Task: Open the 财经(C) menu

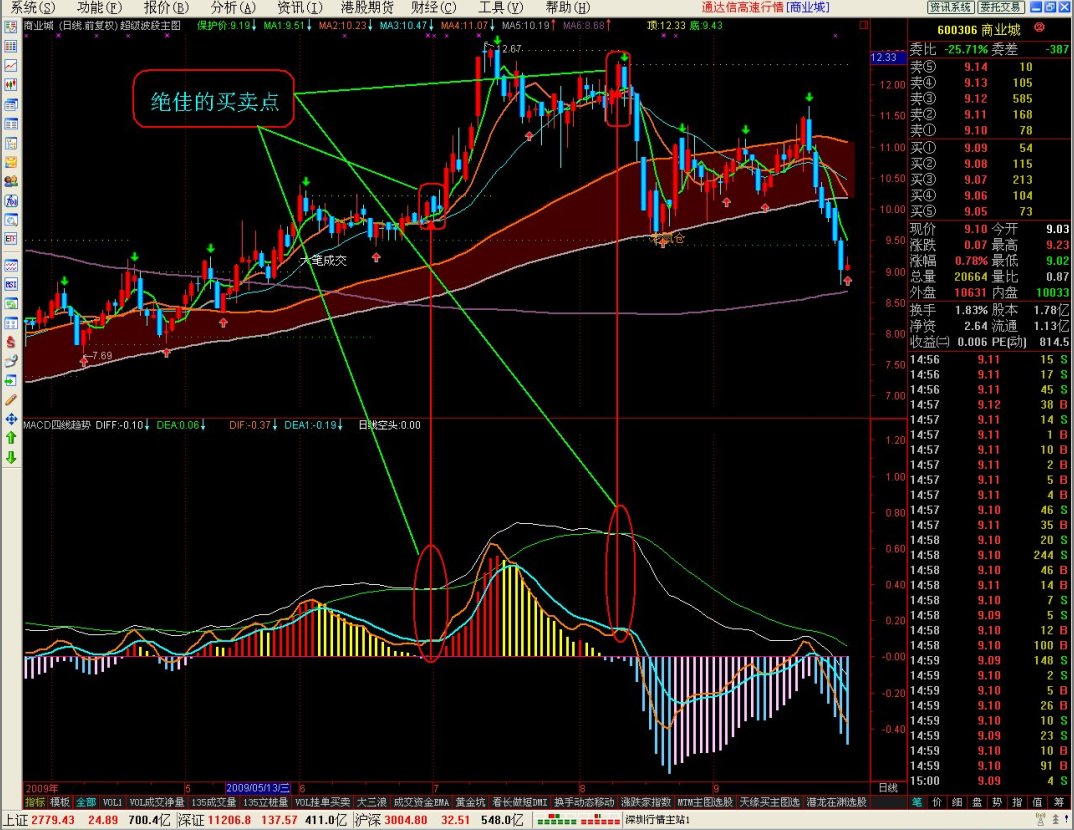Action: (434, 8)
